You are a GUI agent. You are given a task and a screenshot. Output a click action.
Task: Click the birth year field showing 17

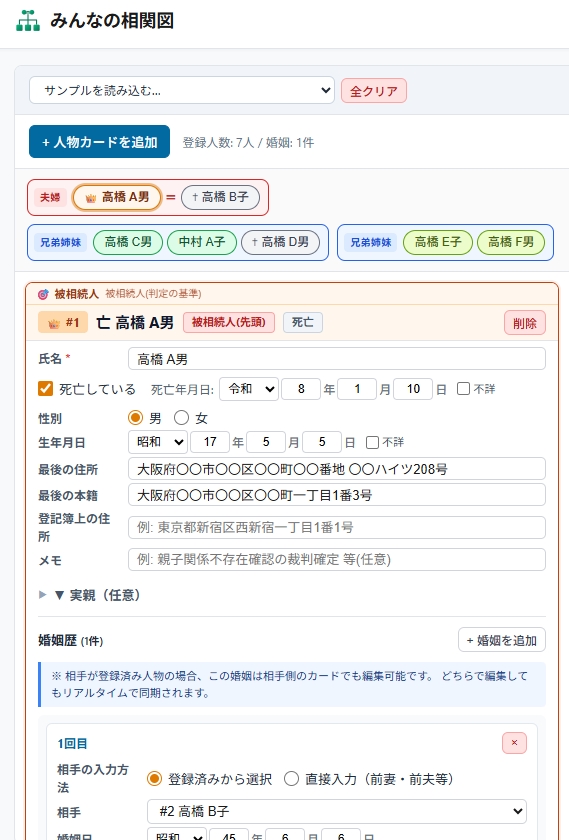coord(210,442)
